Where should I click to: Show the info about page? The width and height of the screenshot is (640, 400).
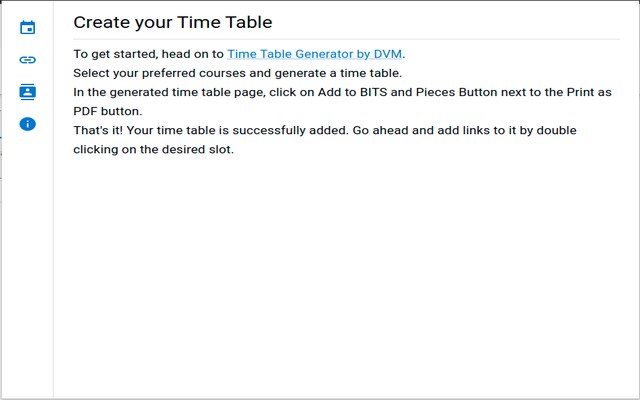(28, 124)
